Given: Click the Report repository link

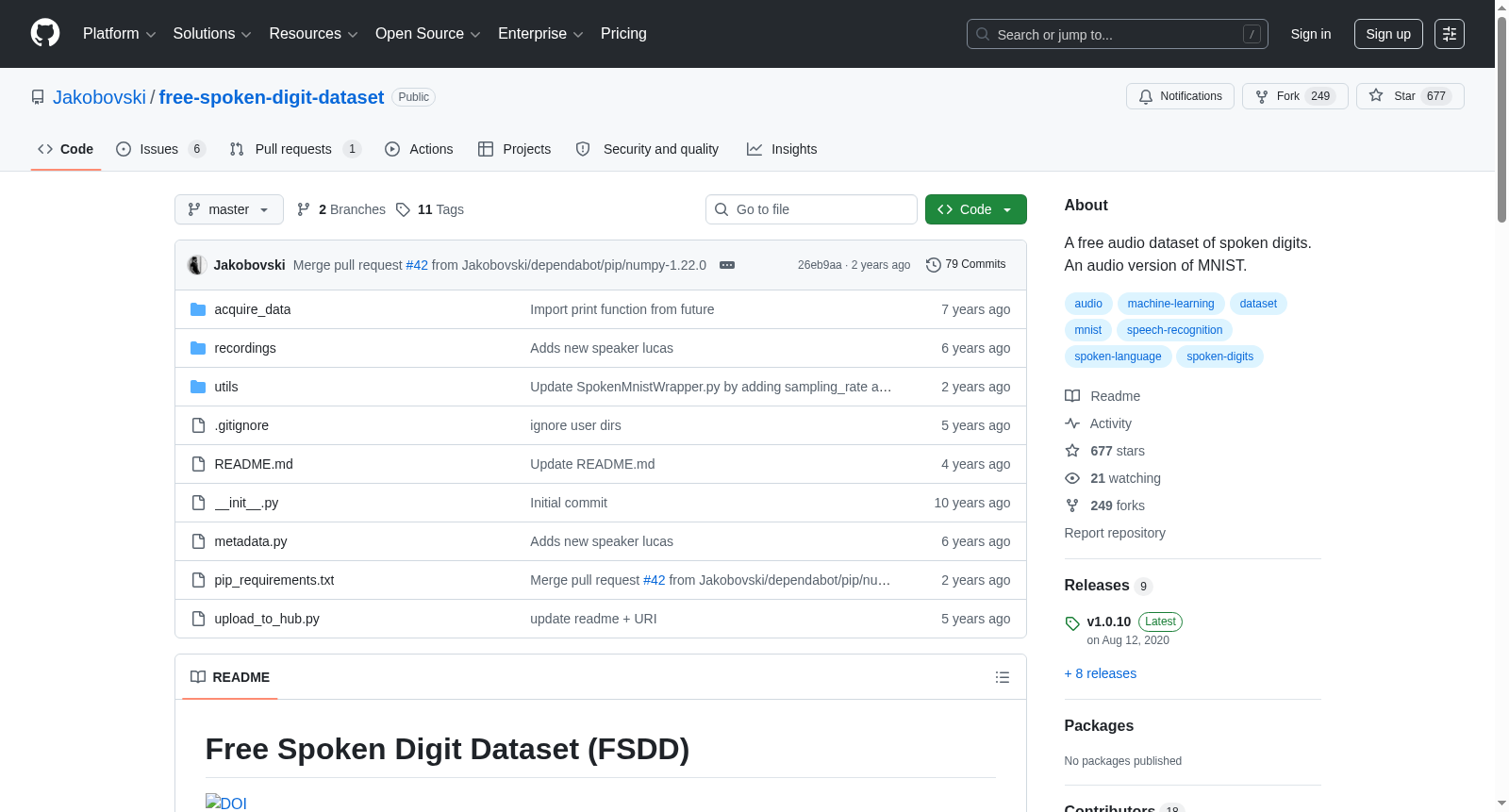Looking at the screenshot, I should [x=1115, y=533].
